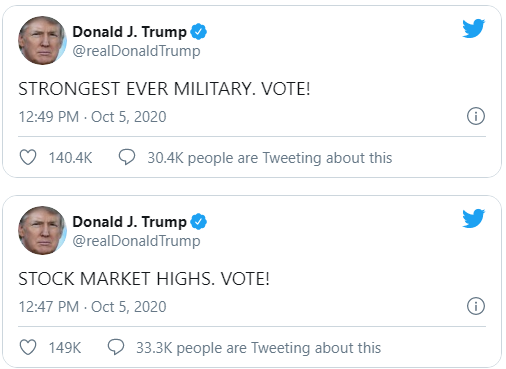
Task: Click '33.3K people are Tweeting about this'
Action: click(x=259, y=348)
